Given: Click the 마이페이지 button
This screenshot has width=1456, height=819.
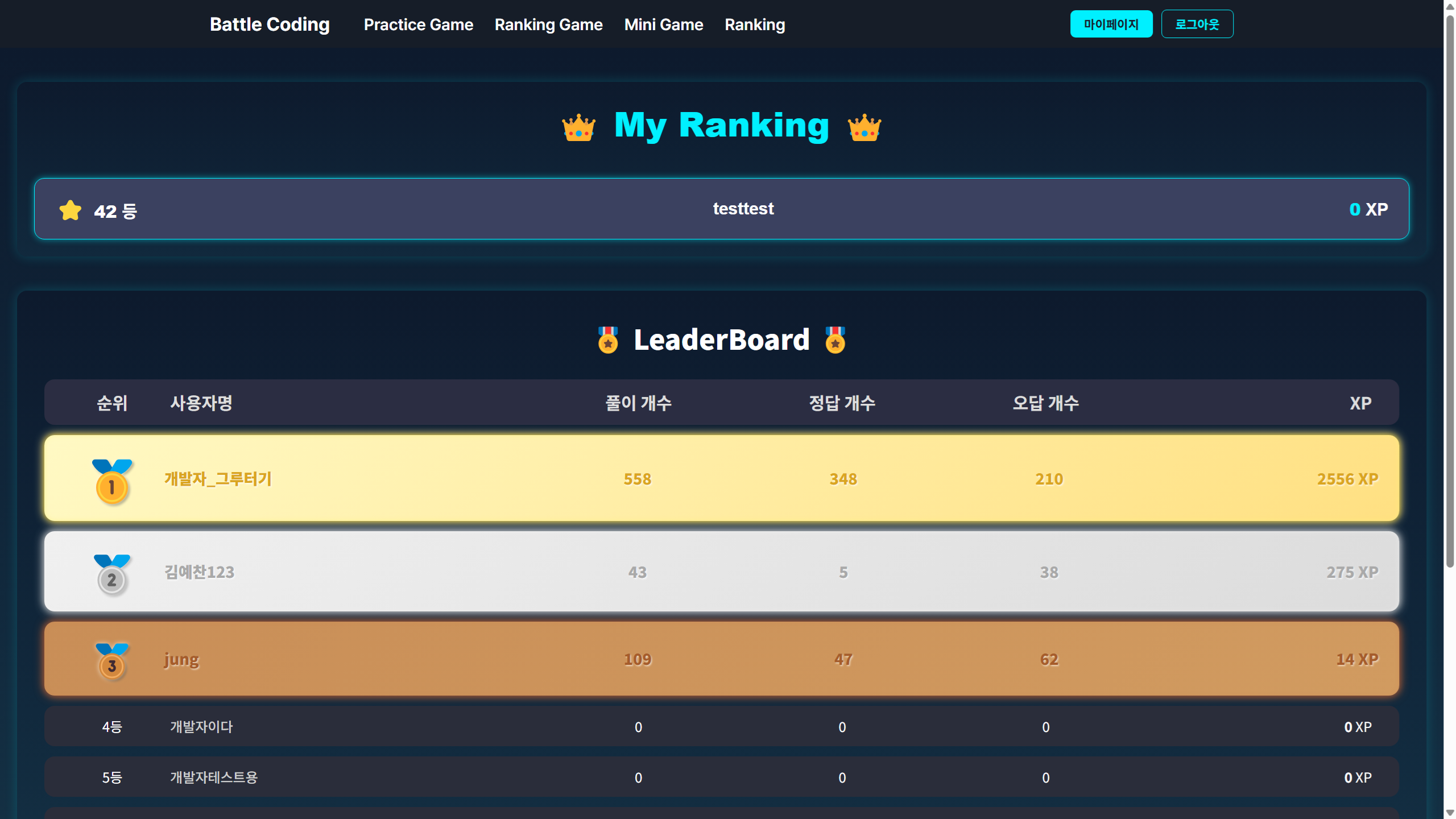Looking at the screenshot, I should tap(1111, 24).
